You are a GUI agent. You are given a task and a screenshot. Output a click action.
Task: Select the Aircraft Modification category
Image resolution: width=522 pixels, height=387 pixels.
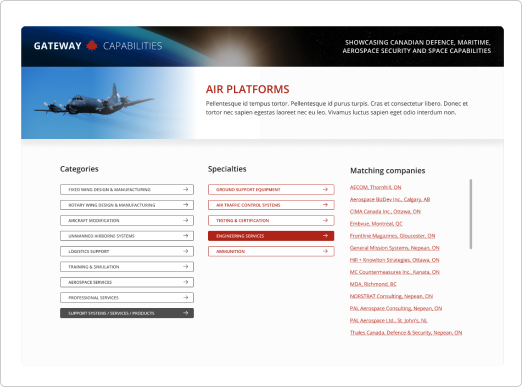click(x=127, y=220)
